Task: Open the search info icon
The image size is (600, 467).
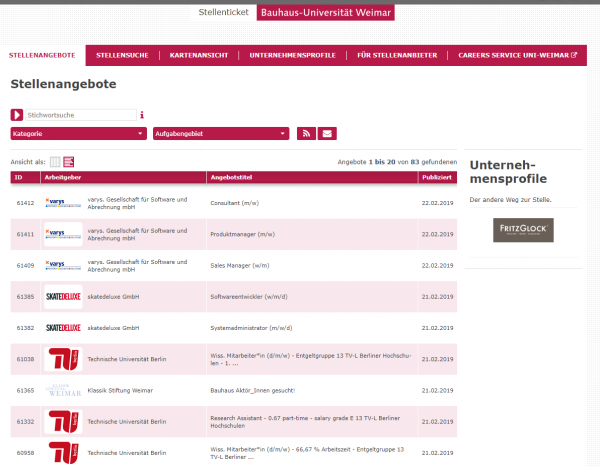Action: [x=142, y=115]
